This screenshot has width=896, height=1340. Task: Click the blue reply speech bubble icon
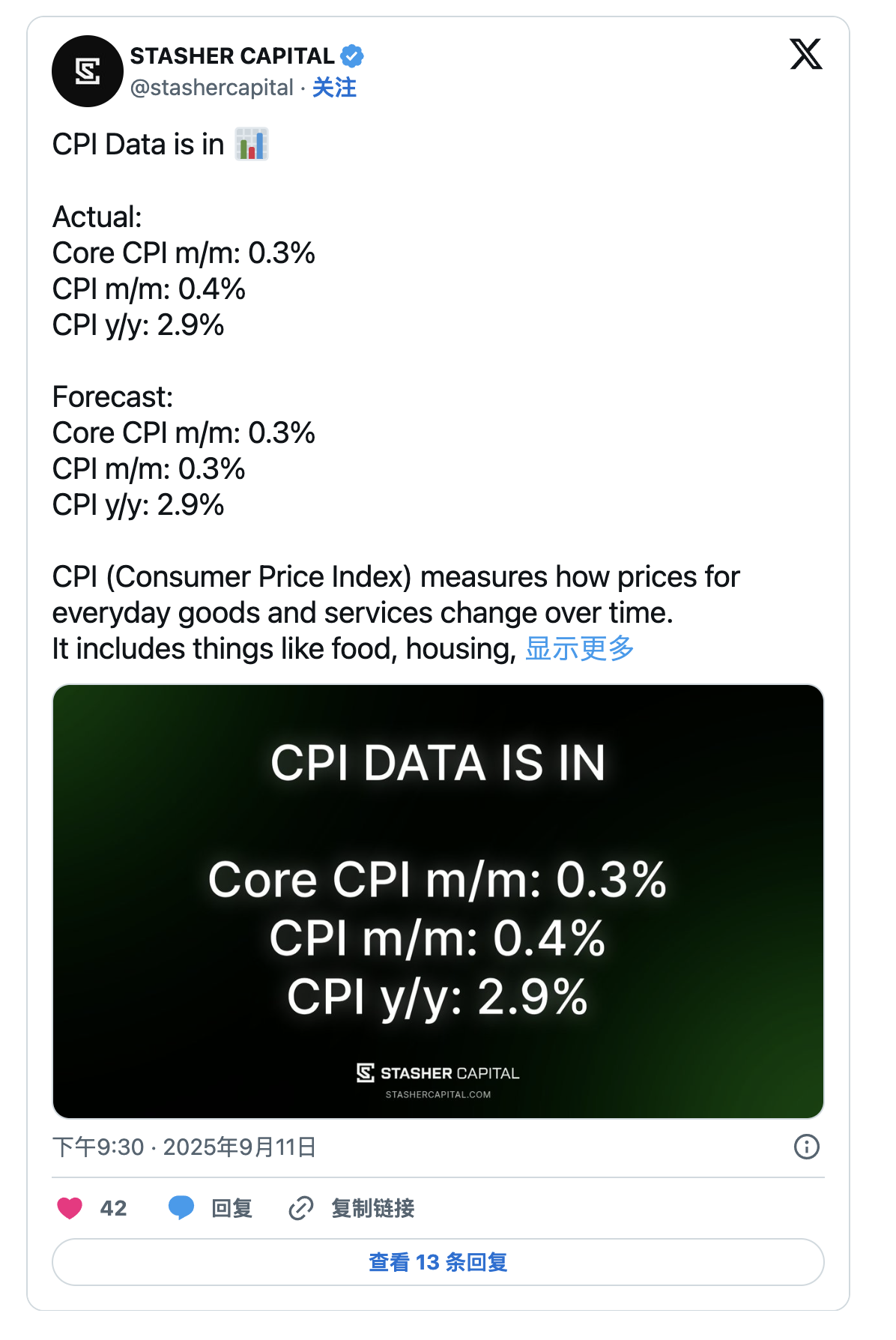coord(181,1208)
